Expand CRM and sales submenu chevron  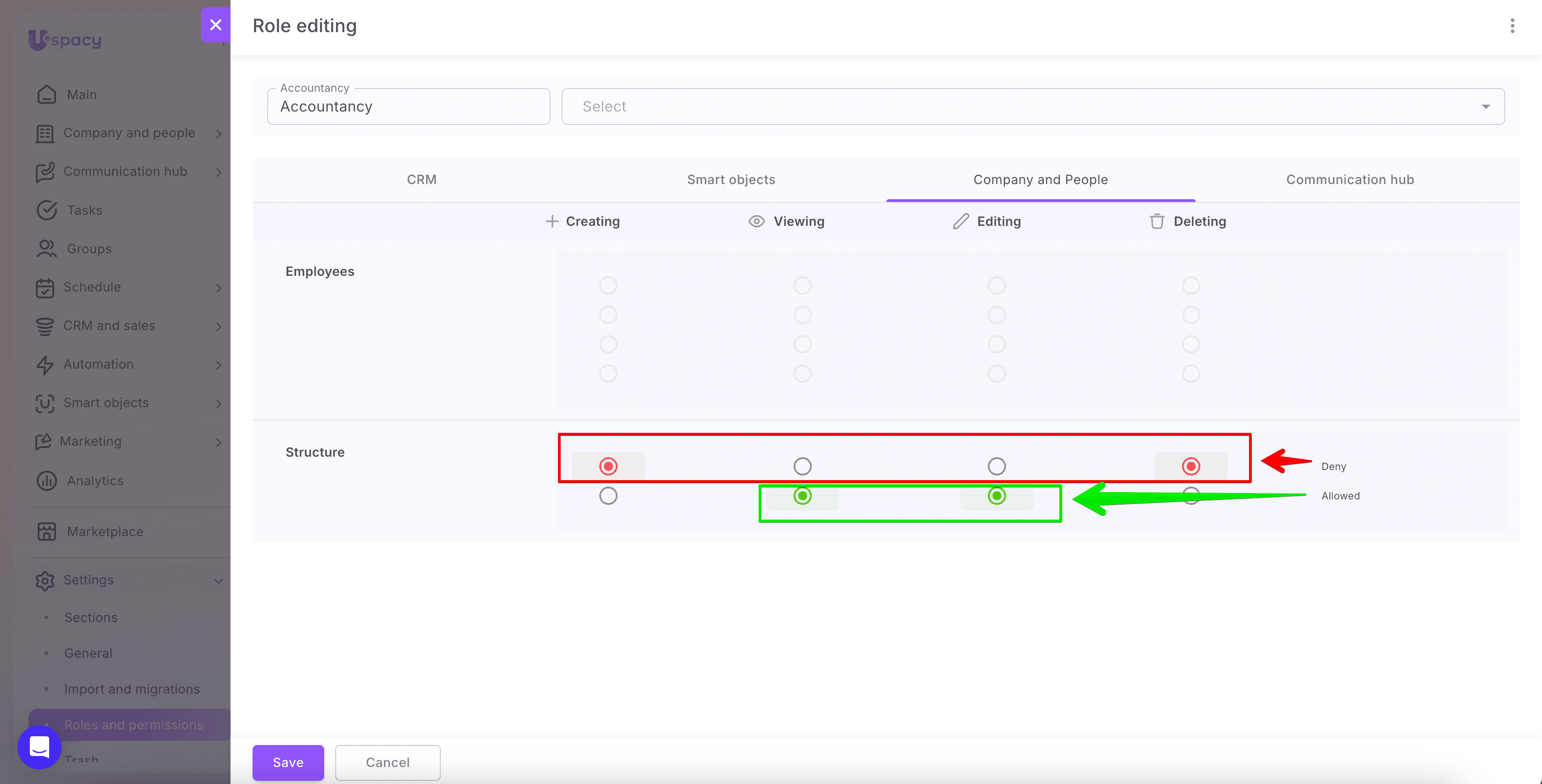click(x=219, y=327)
